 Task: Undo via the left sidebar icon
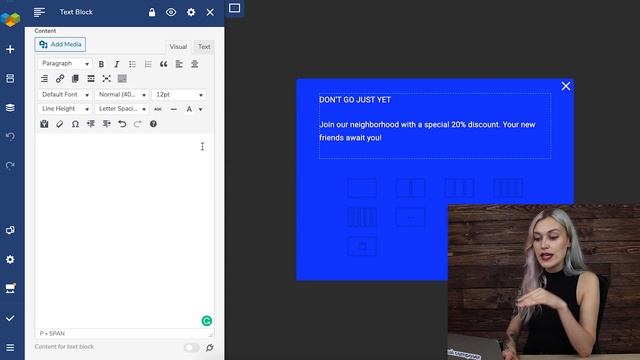pos(10,136)
